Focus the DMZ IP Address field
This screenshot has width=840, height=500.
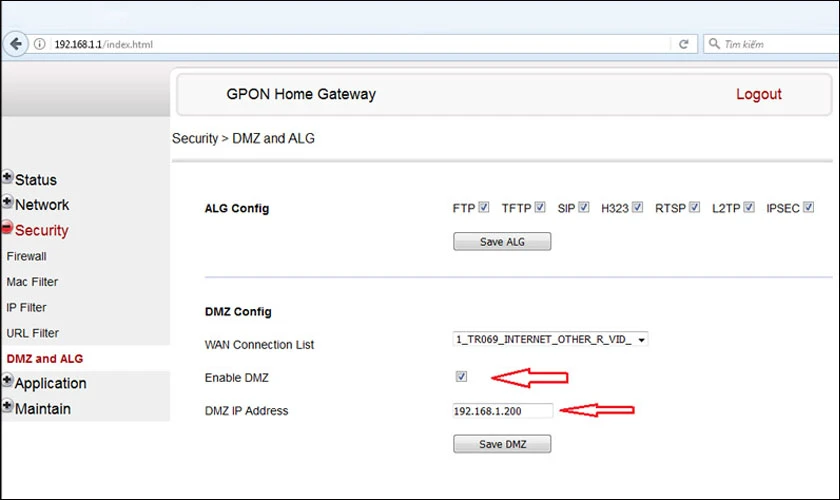point(502,411)
